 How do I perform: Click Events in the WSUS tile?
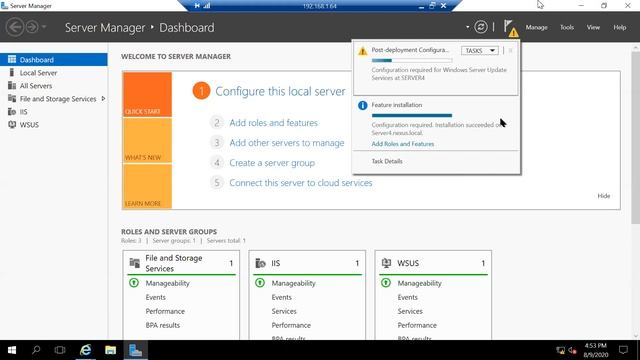pyautogui.click(x=407, y=298)
